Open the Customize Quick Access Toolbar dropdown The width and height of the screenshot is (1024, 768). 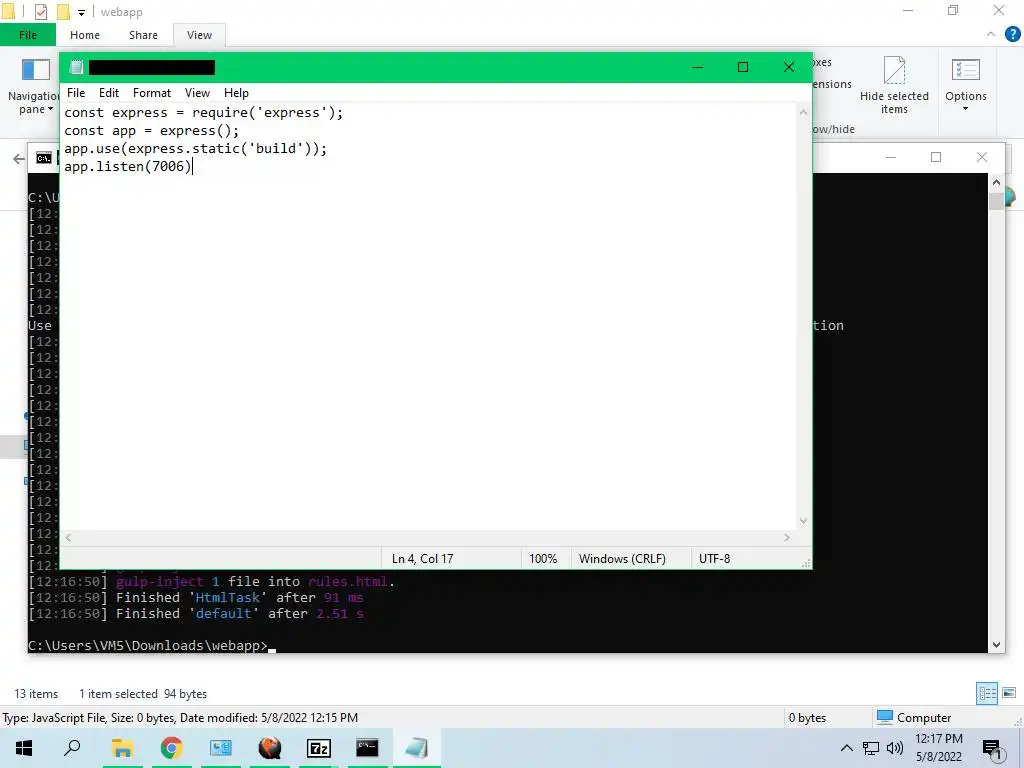[x=82, y=12]
